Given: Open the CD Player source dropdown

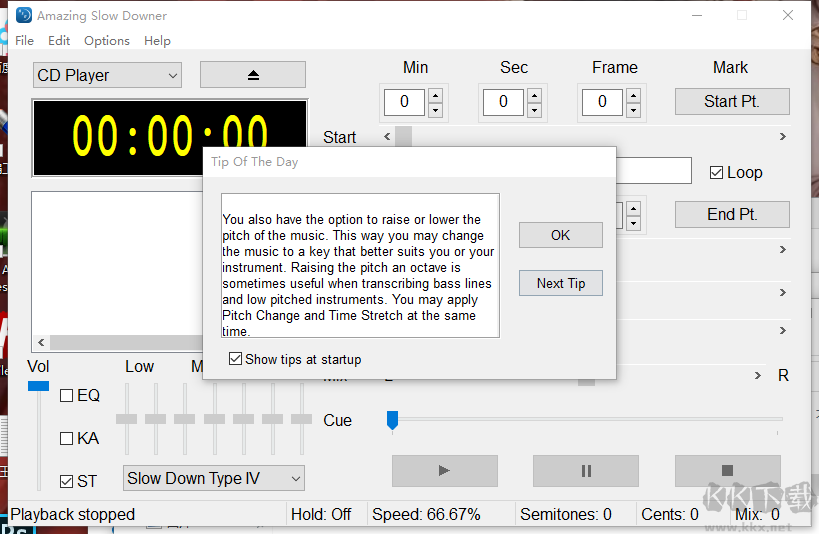Looking at the screenshot, I should click(x=107, y=75).
